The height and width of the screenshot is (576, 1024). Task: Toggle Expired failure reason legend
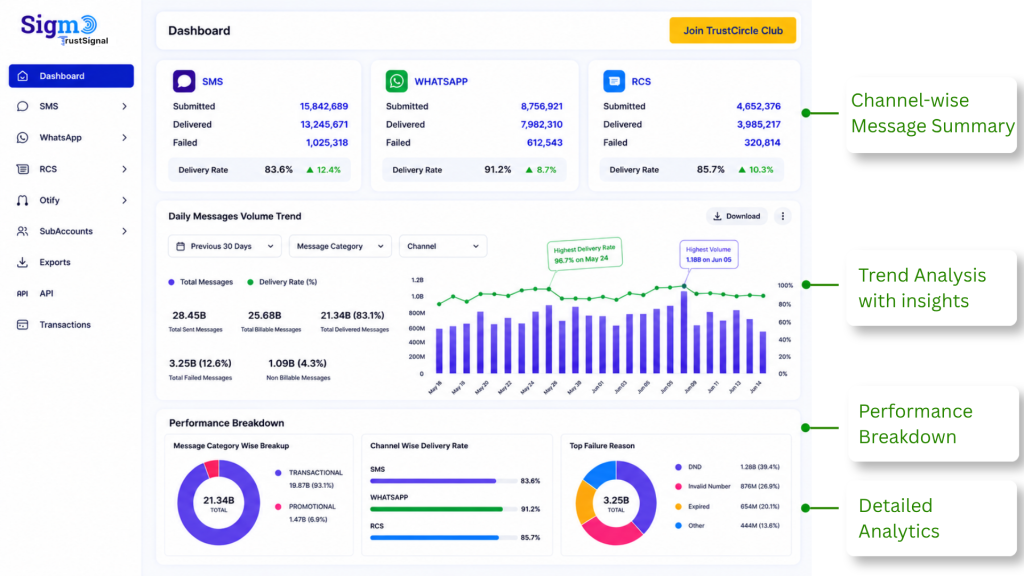pyautogui.click(x=727, y=507)
